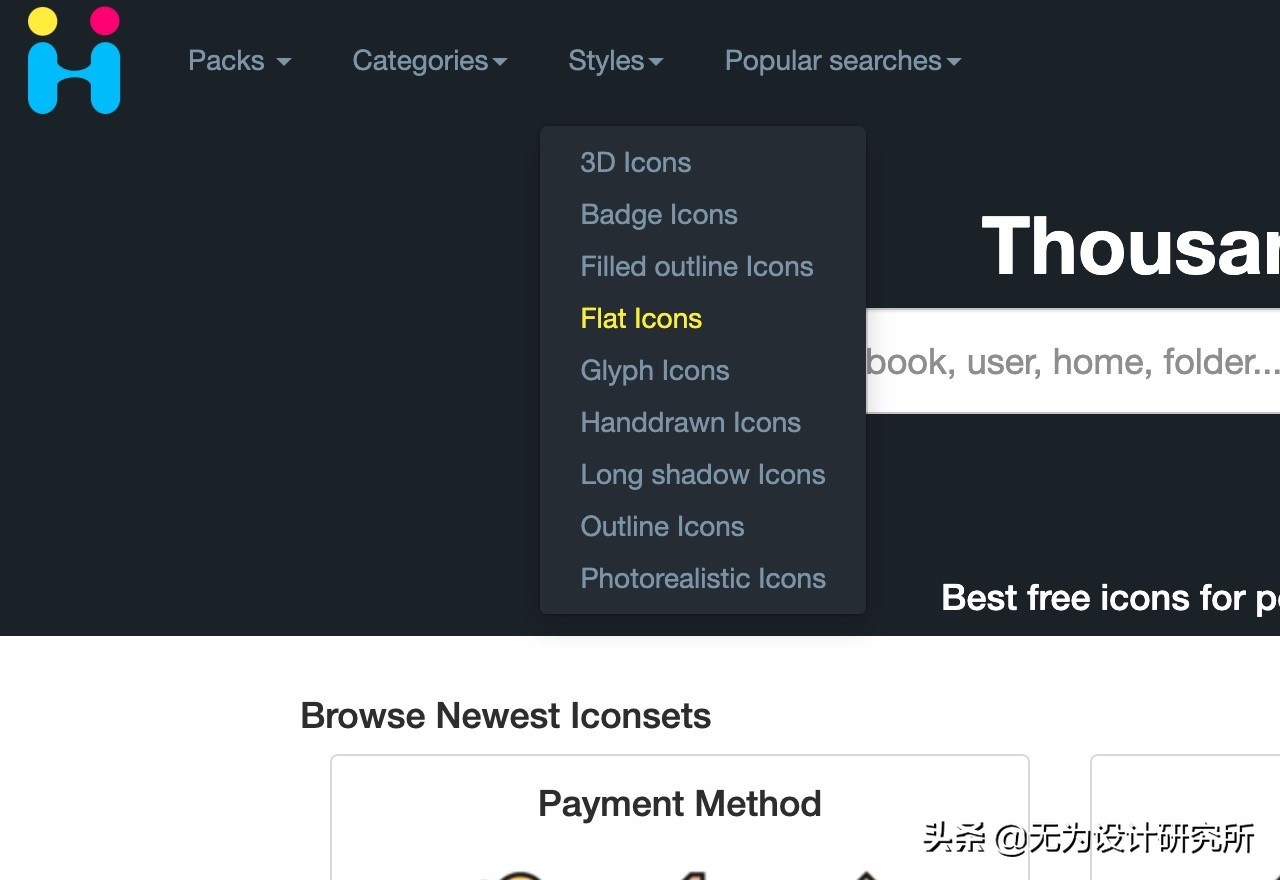
Task: Select Handdrawn Icons option
Action: pos(690,423)
